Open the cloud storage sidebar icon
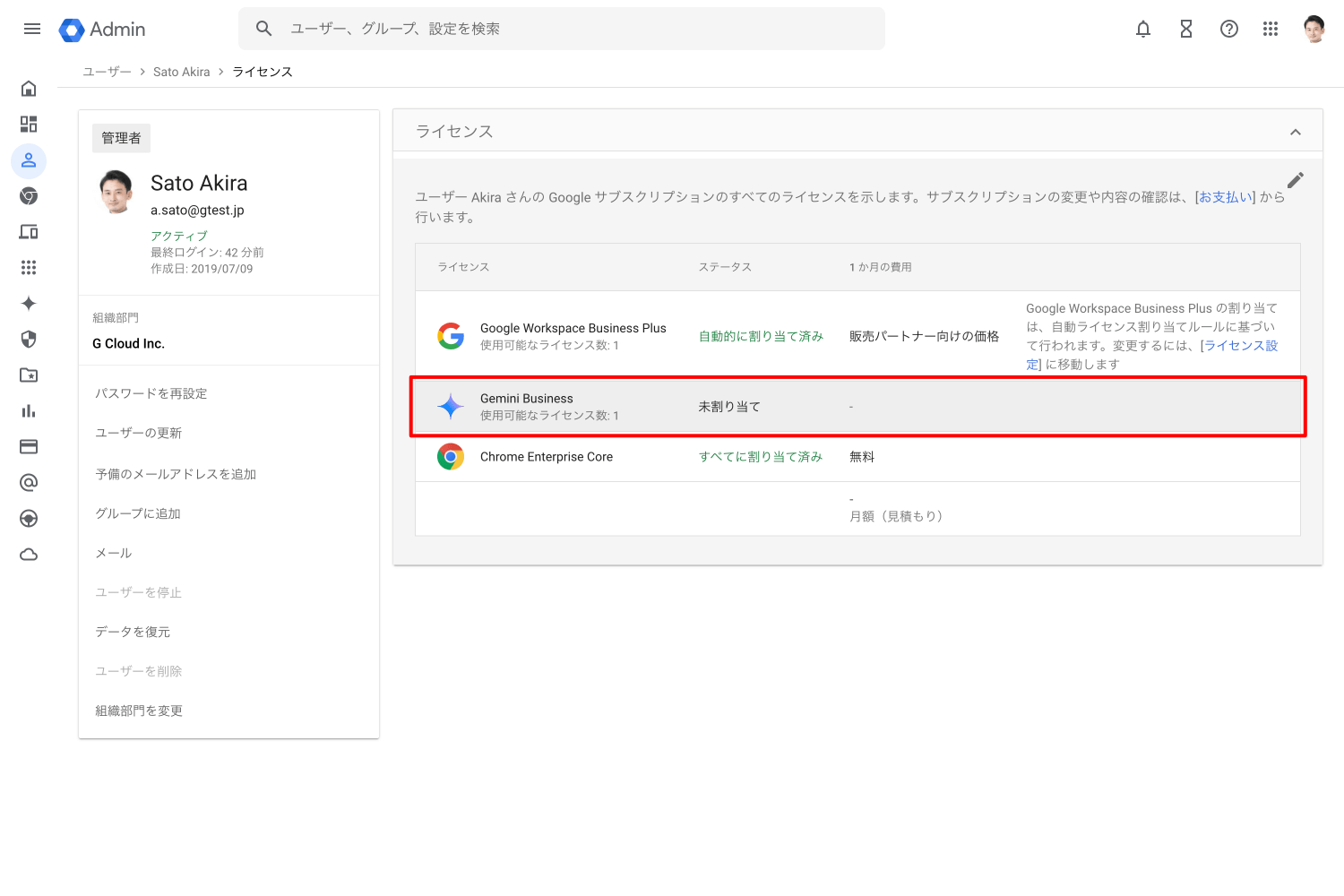 pos(29,555)
